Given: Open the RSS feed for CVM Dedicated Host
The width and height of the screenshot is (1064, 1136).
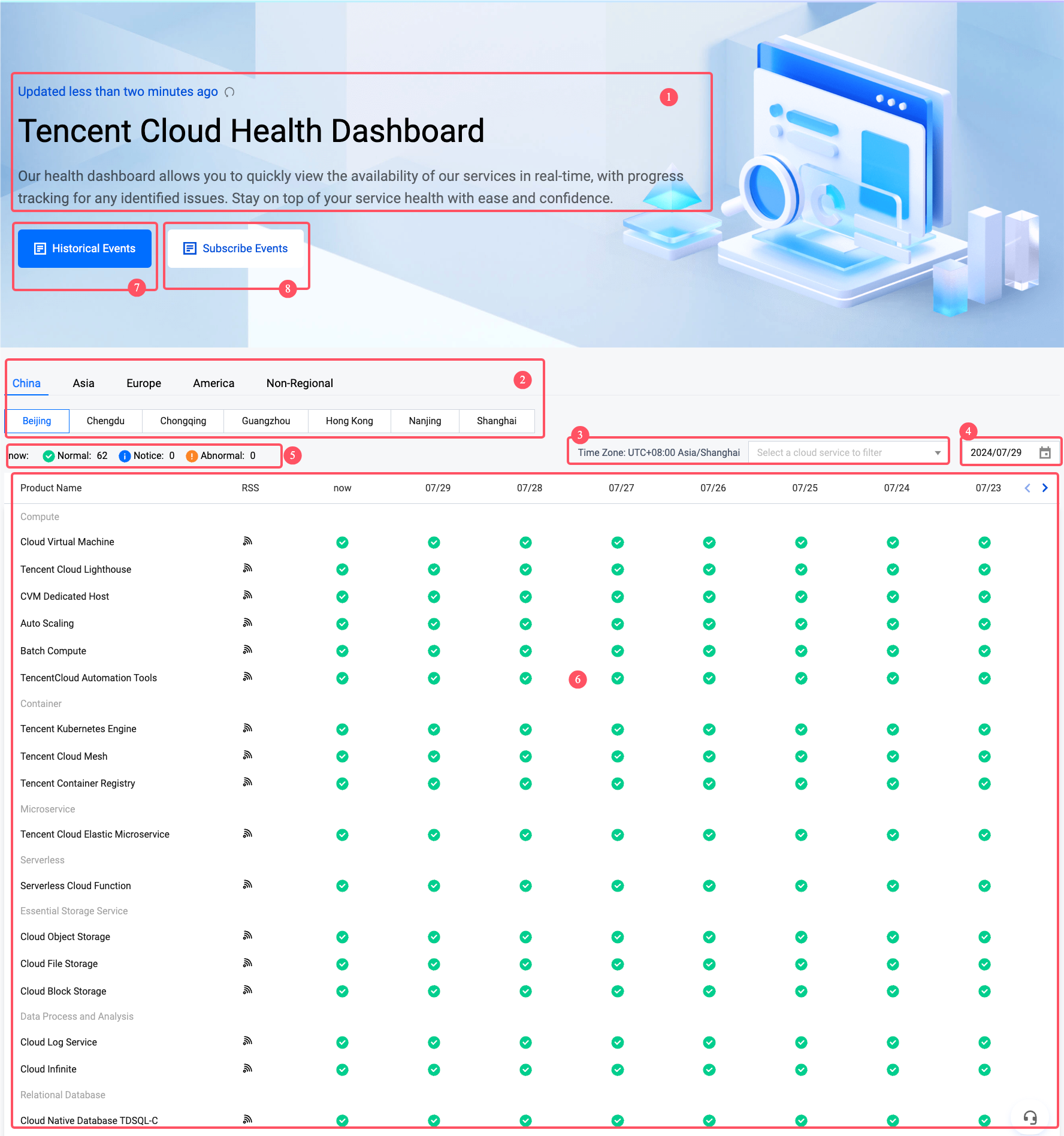Looking at the screenshot, I should [x=247, y=596].
